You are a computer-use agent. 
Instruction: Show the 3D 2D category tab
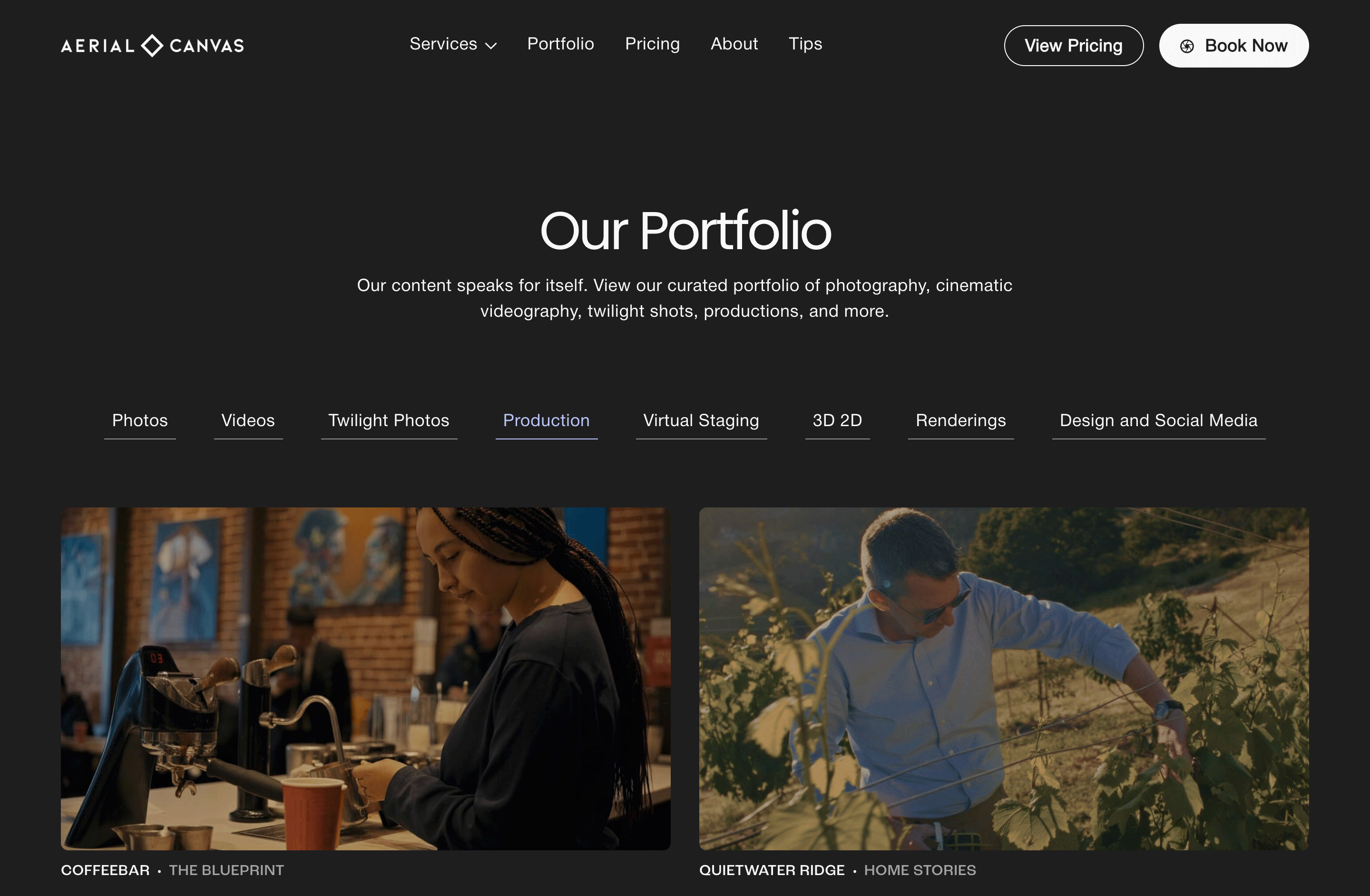[837, 421]
